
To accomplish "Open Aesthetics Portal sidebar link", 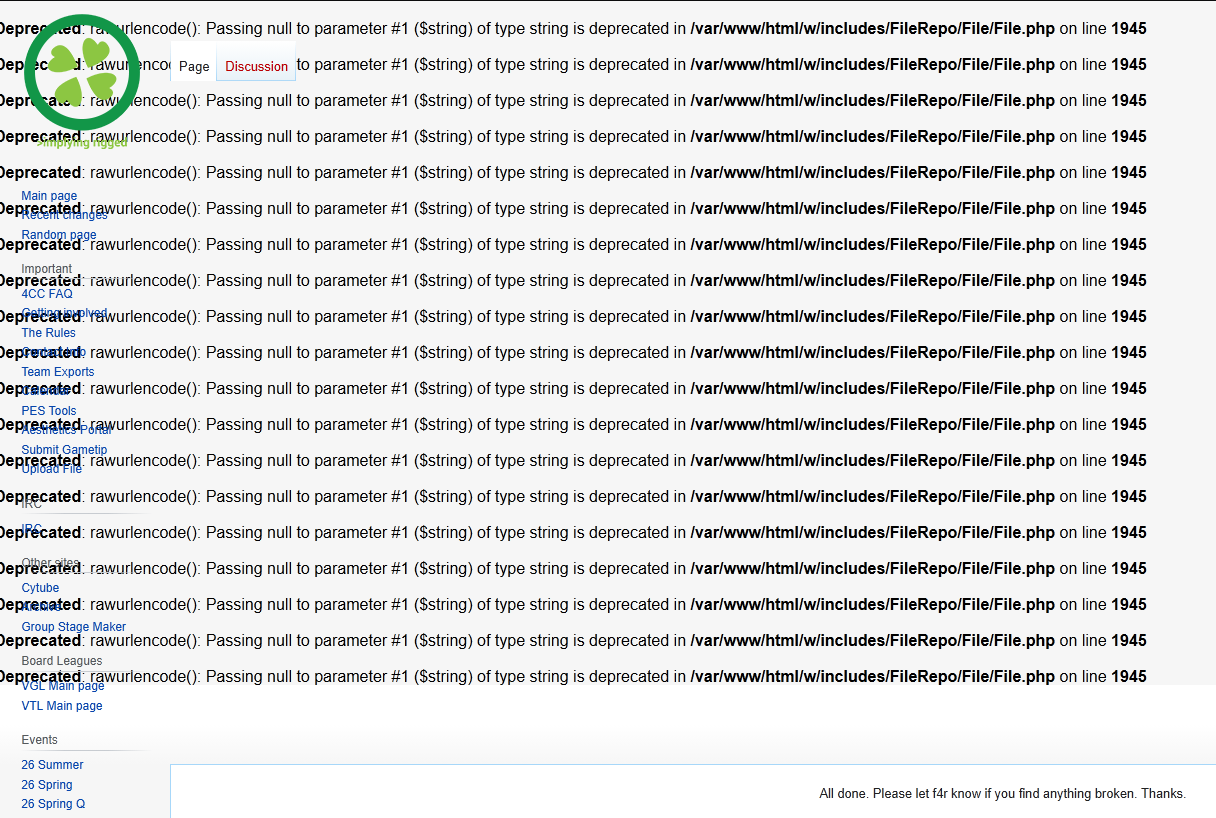I will click(x=67, y=430).
